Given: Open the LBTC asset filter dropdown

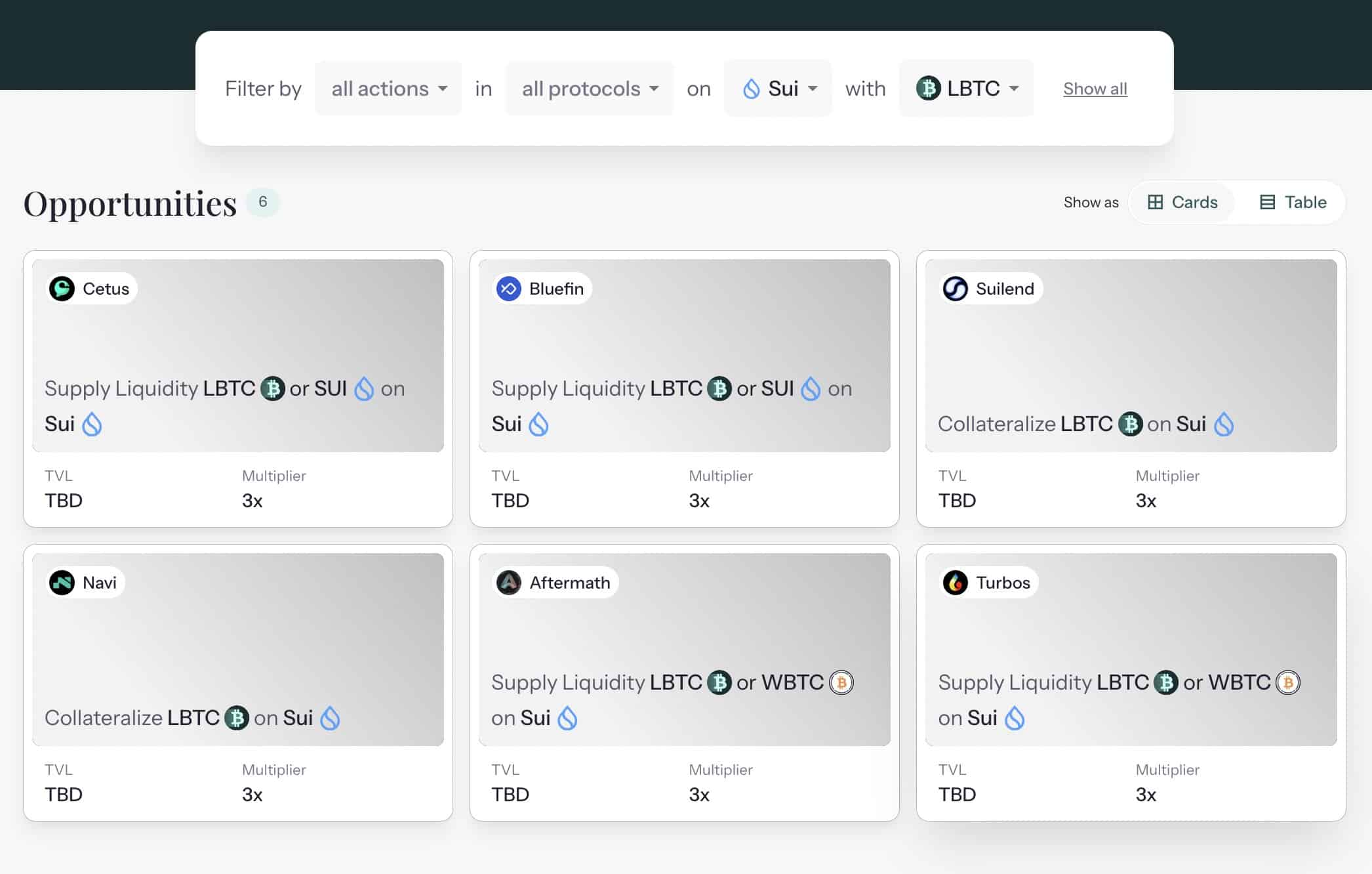Looking at the screenshot, I should tap(967, 89).
